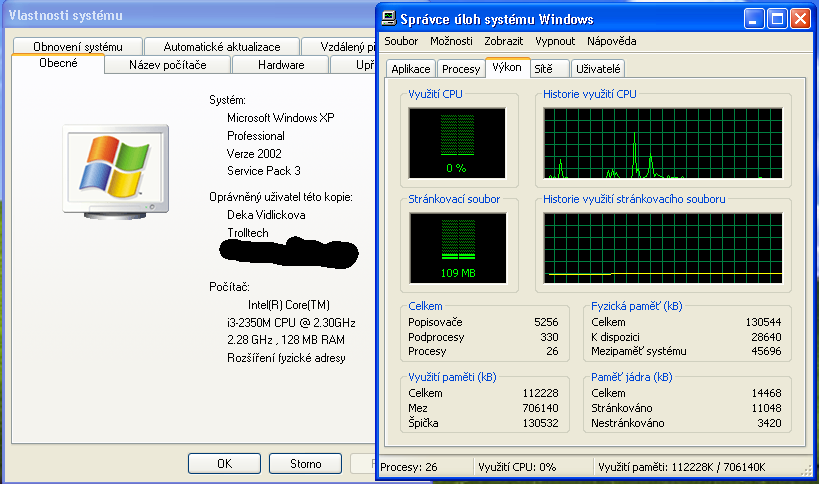Click status bar 'Využití CPU: 0%' entry
This screenshot has width=819, height=484.
(517, 467)
